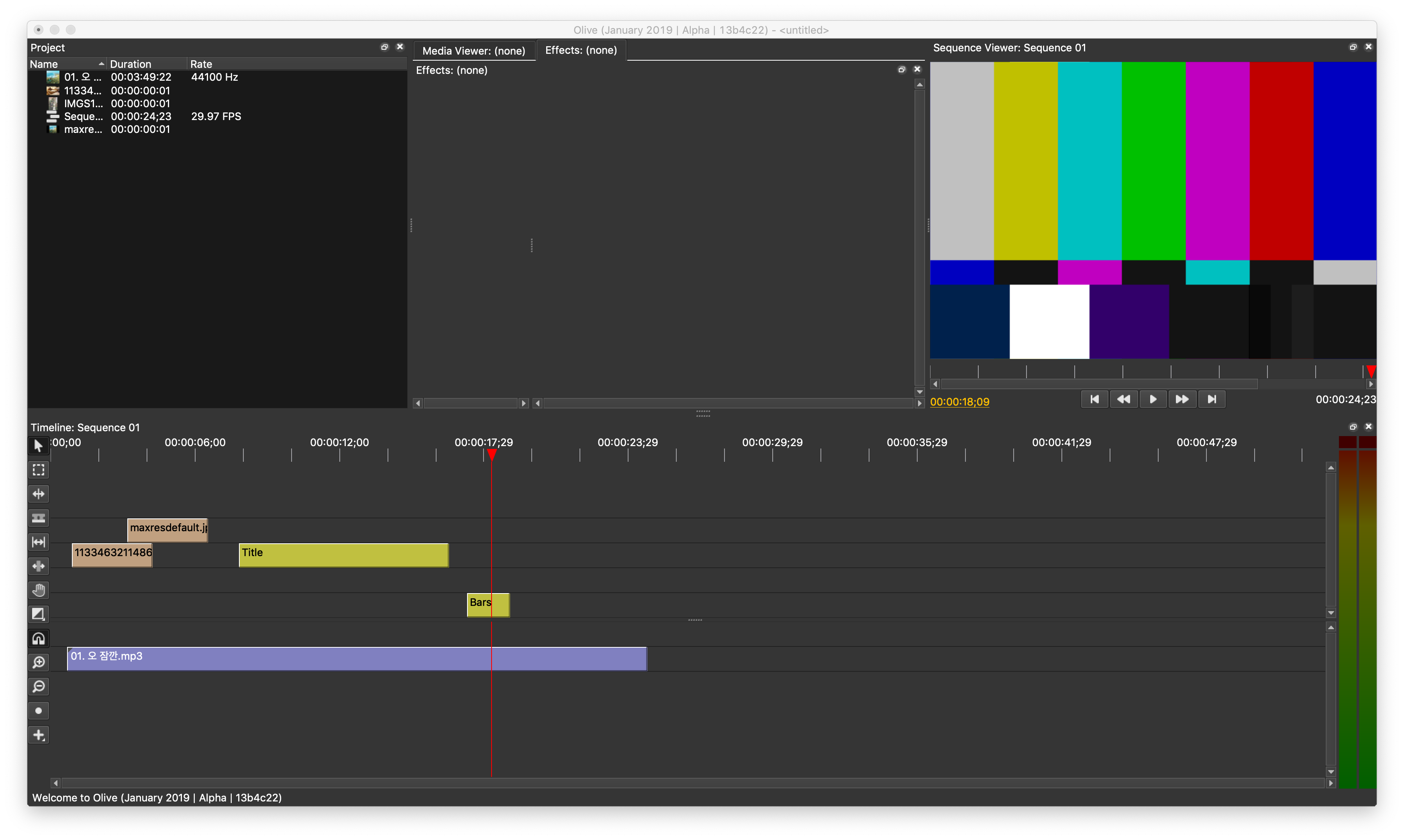Click the Sequence Viewer horizontal scrollbar
The image size is (1404, 840).
[x=1100, y=384]
